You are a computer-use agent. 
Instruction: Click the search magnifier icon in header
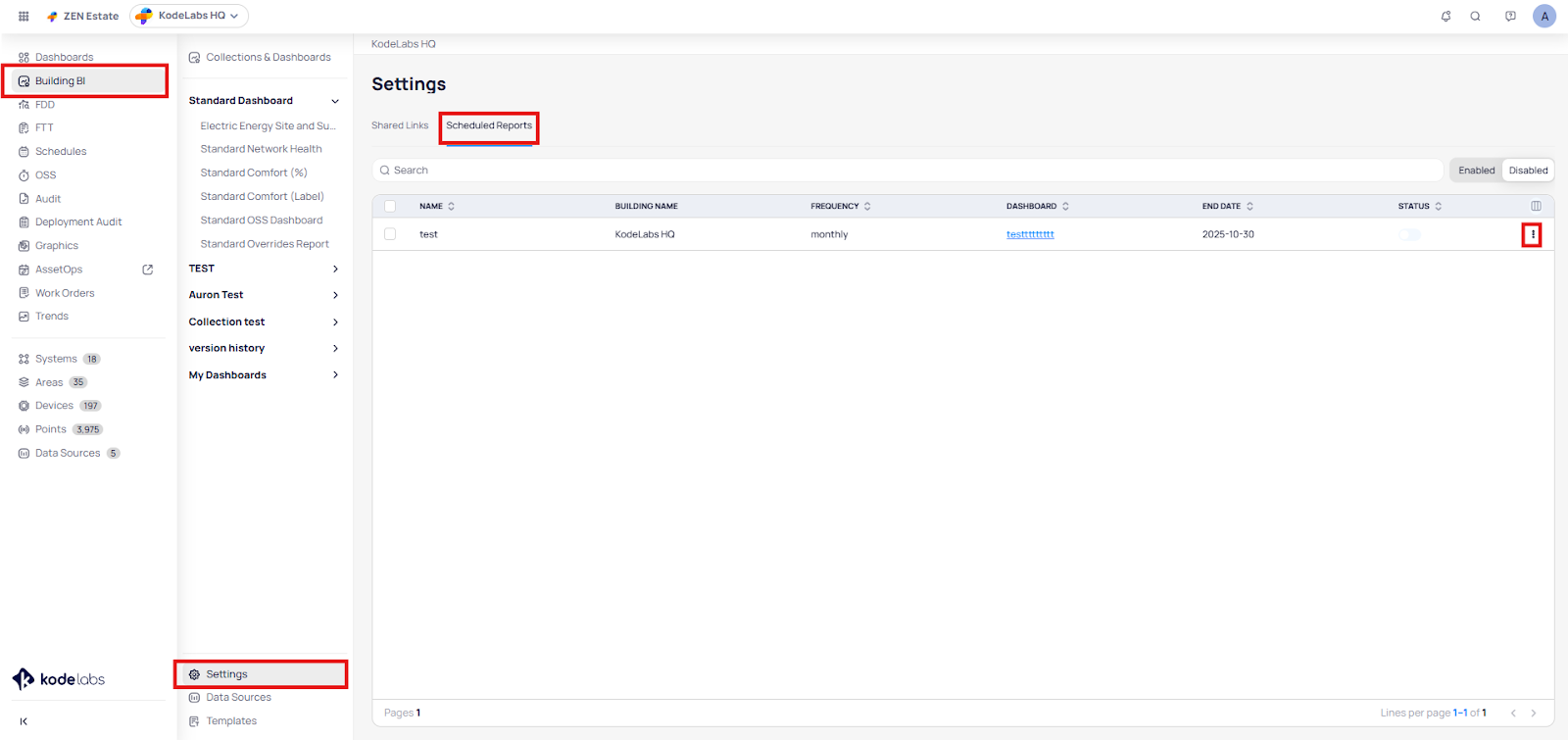(1475, 16)
